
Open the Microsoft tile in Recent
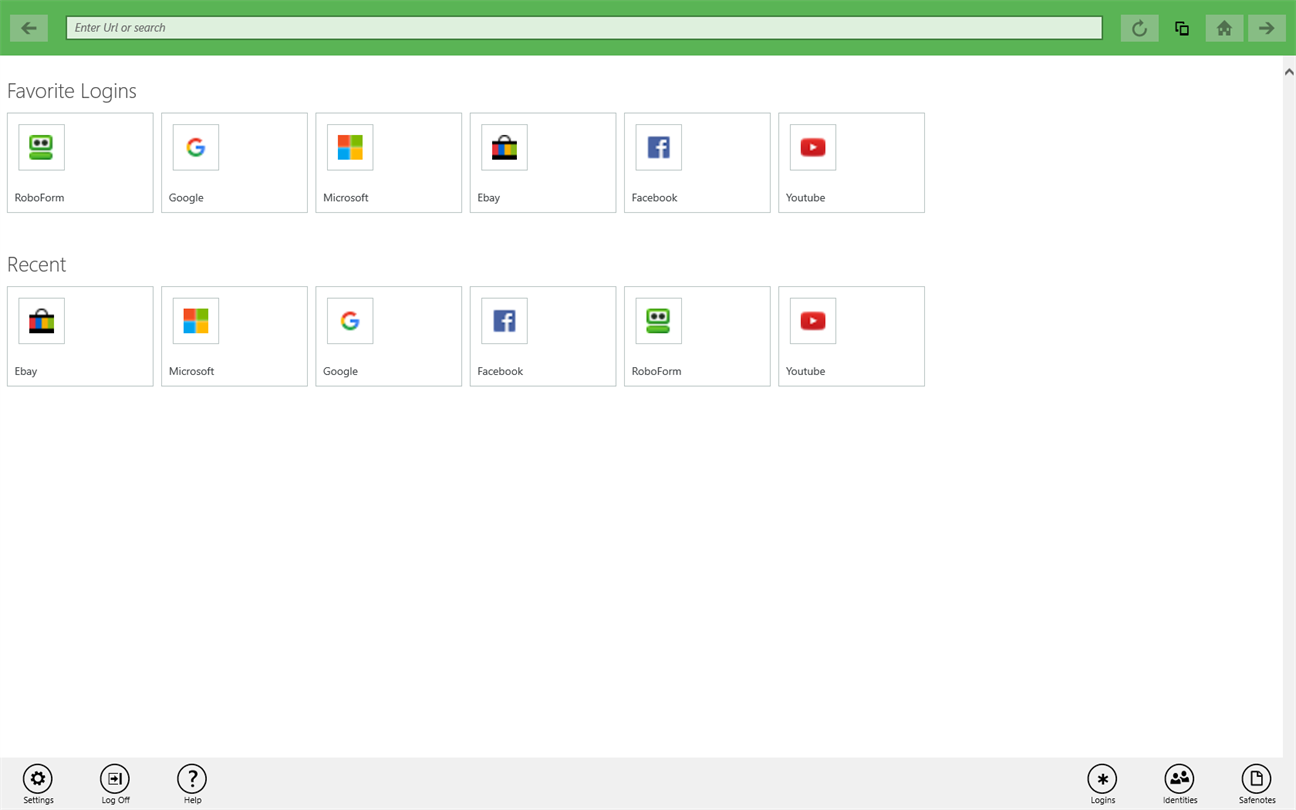coord(234,336)
